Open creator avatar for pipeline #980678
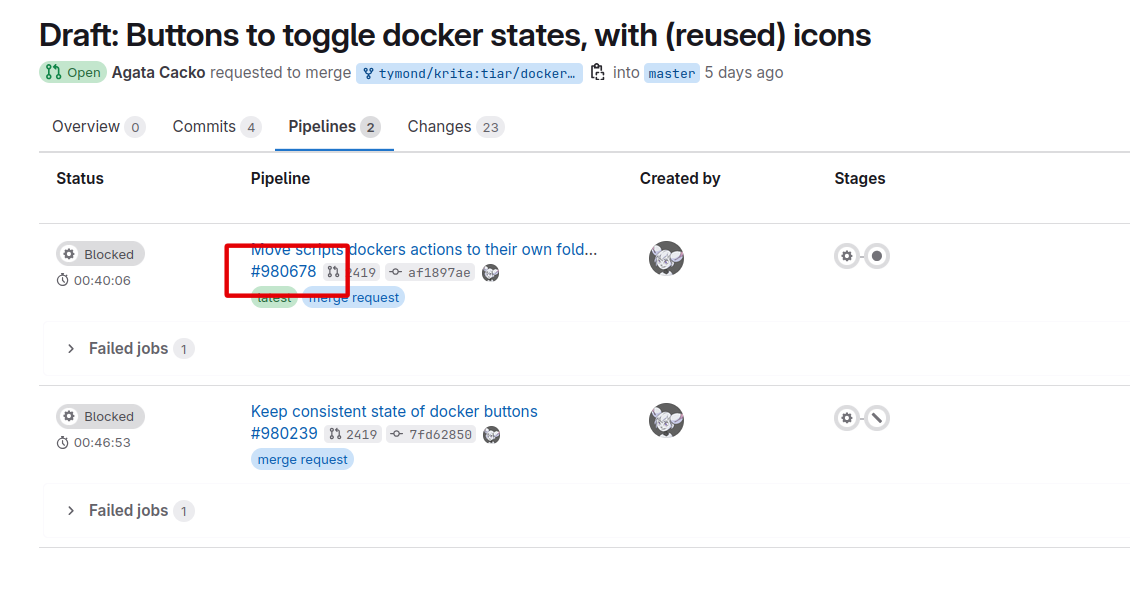The width and height of the screenshot is (1130, 593). 666,258
